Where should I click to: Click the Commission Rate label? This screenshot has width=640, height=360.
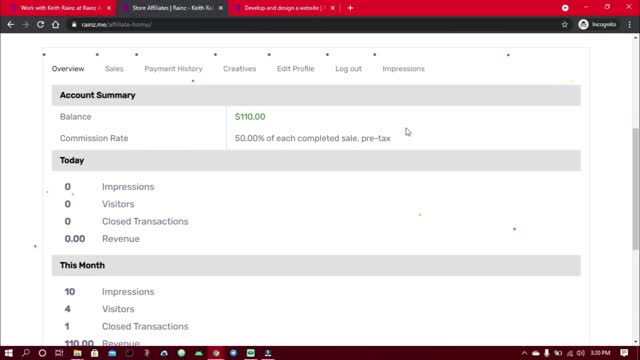tap(94, 138)
